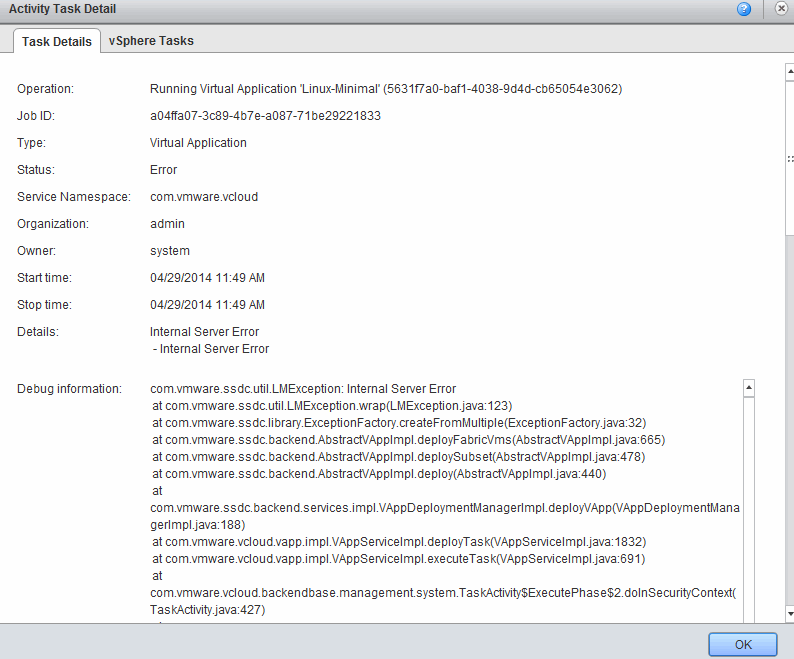Click the debug information scrollbar up arrow

pos(748,387)
